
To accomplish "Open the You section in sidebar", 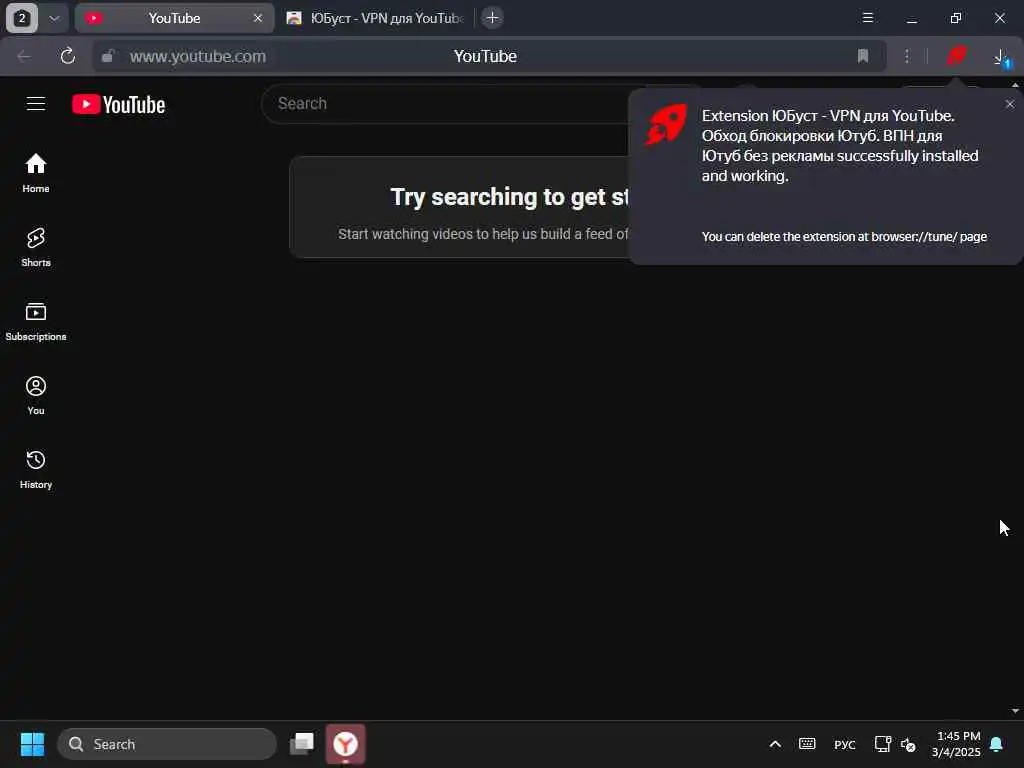I will tap(36, 396).
